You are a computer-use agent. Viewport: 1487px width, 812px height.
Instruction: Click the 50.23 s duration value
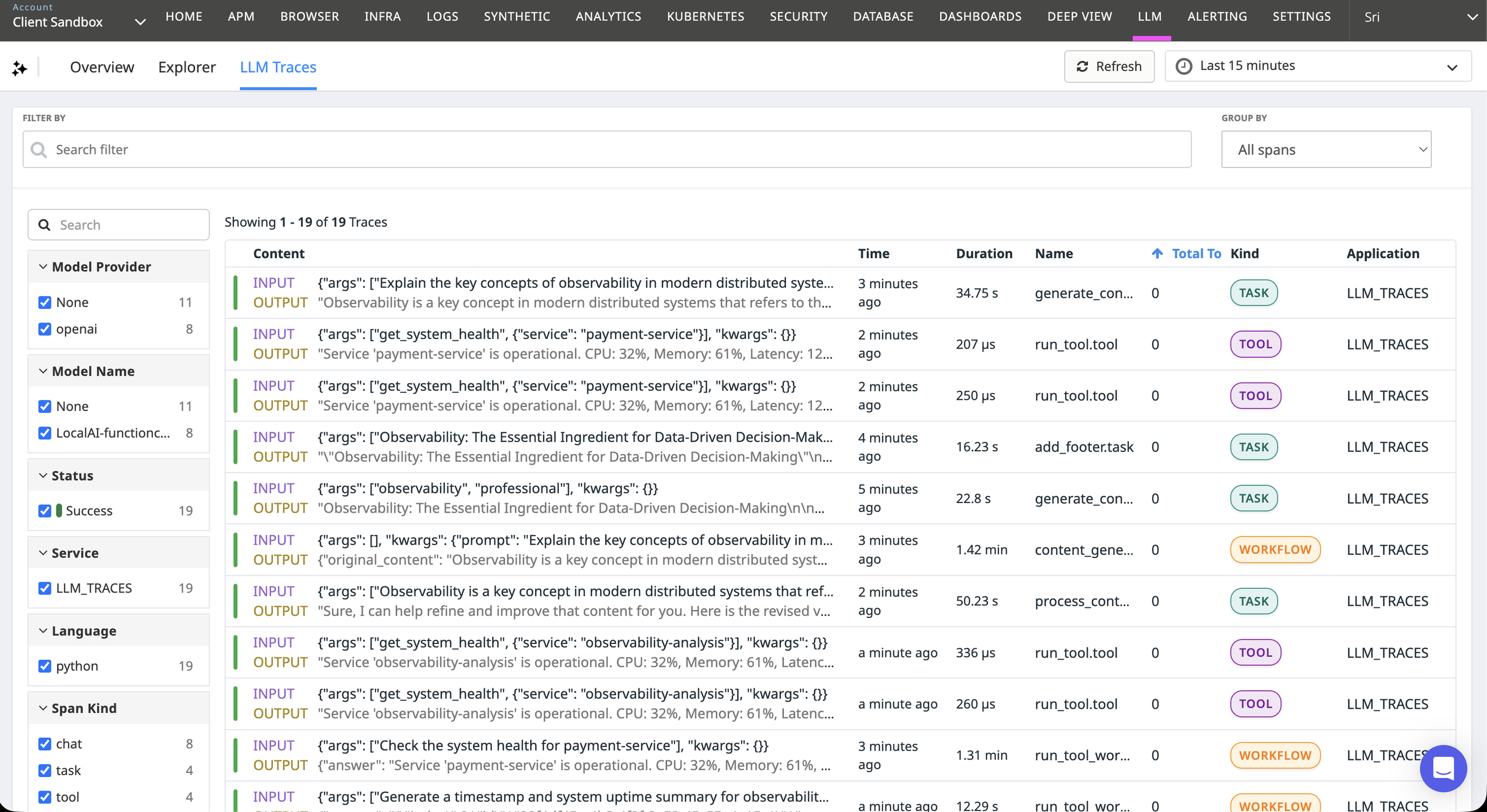pyautogui.click(x=977, y=601)
